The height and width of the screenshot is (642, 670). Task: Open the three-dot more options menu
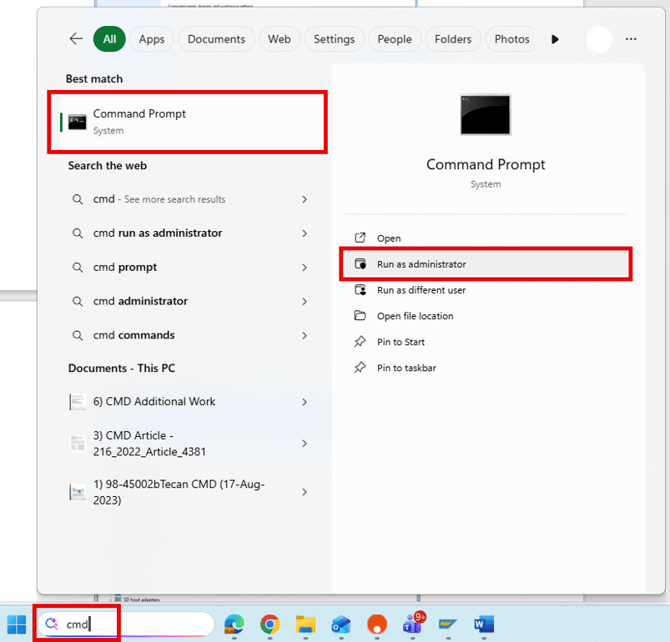coord(631,39)
